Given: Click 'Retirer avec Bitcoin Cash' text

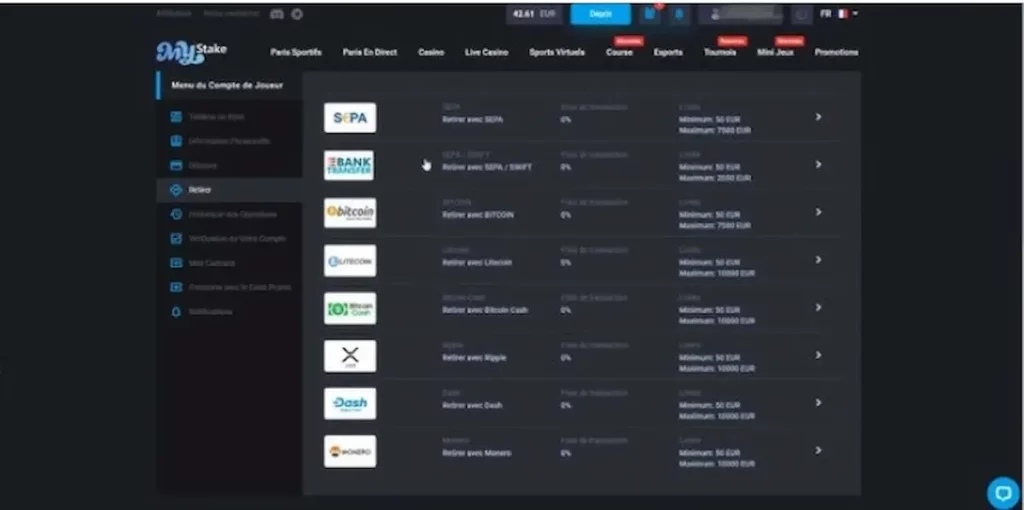Looking at the screenshot, I should pos(485,310).
